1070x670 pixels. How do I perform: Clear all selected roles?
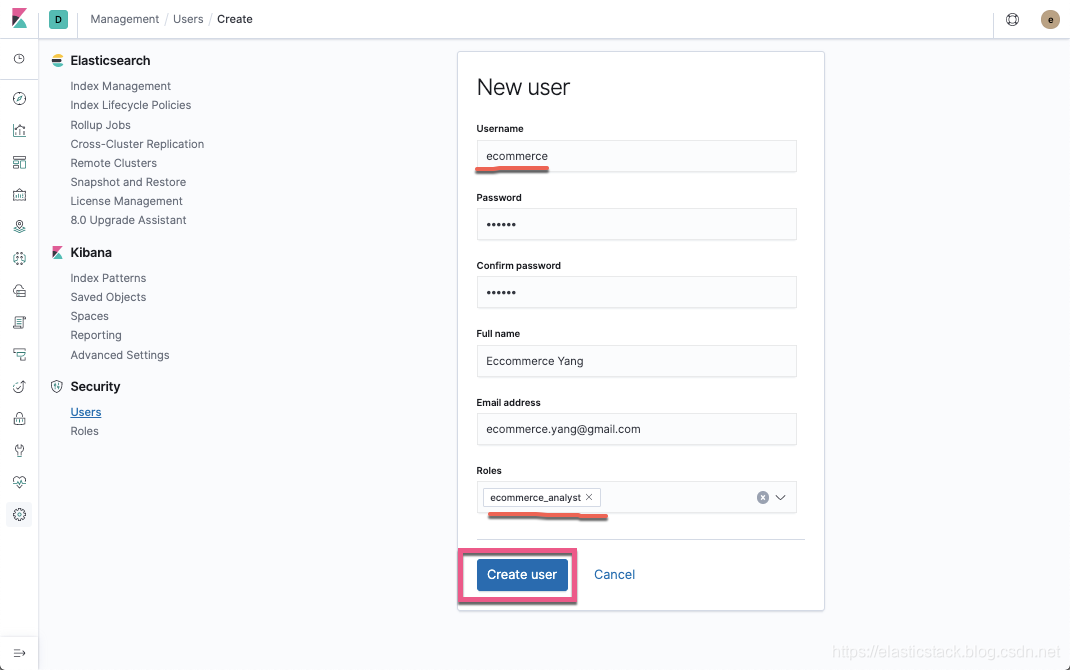click(x=763, y=497)
